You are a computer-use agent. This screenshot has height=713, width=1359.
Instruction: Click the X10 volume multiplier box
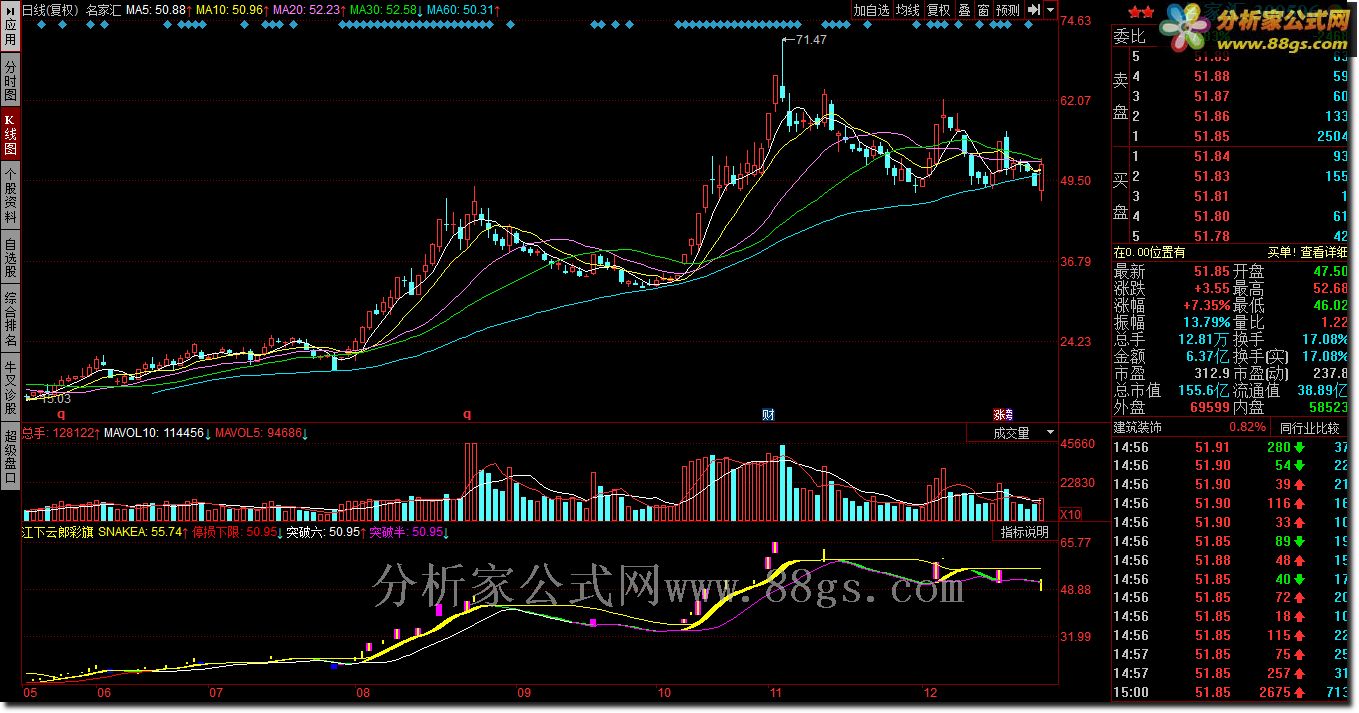1070,514
